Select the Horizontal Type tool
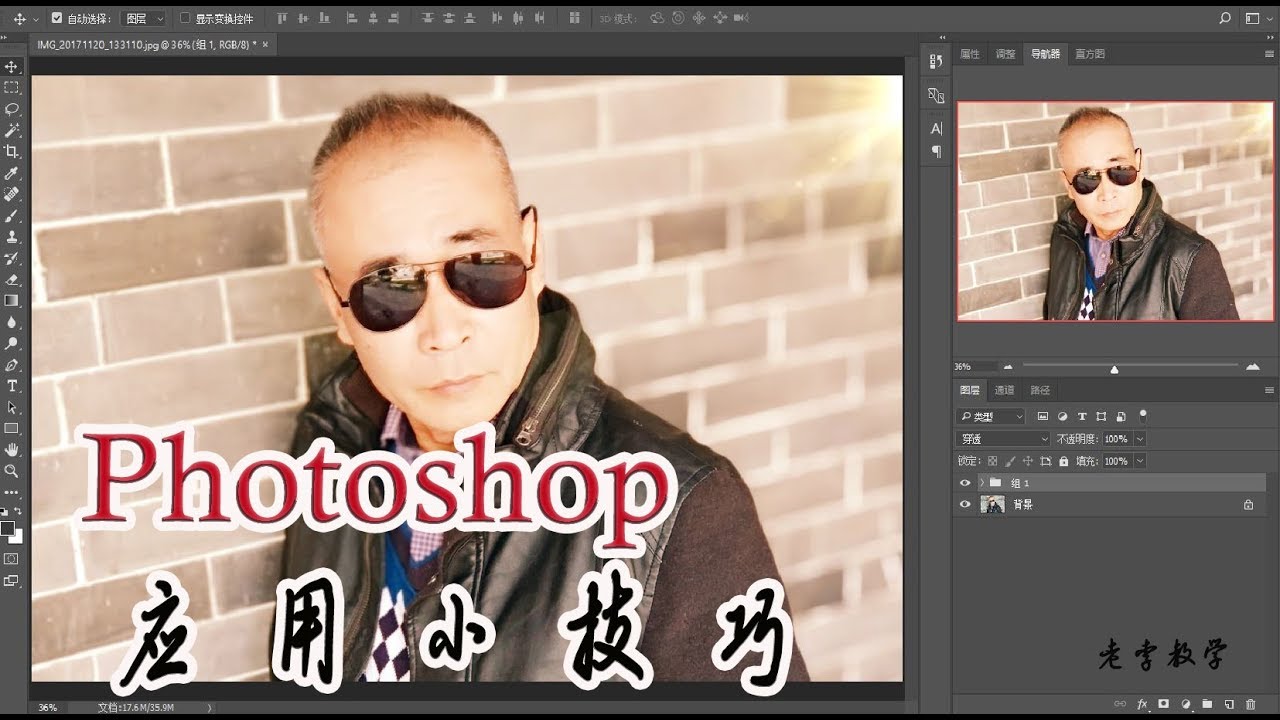This screenshot has width=1280, height=720. pos(12,386)
